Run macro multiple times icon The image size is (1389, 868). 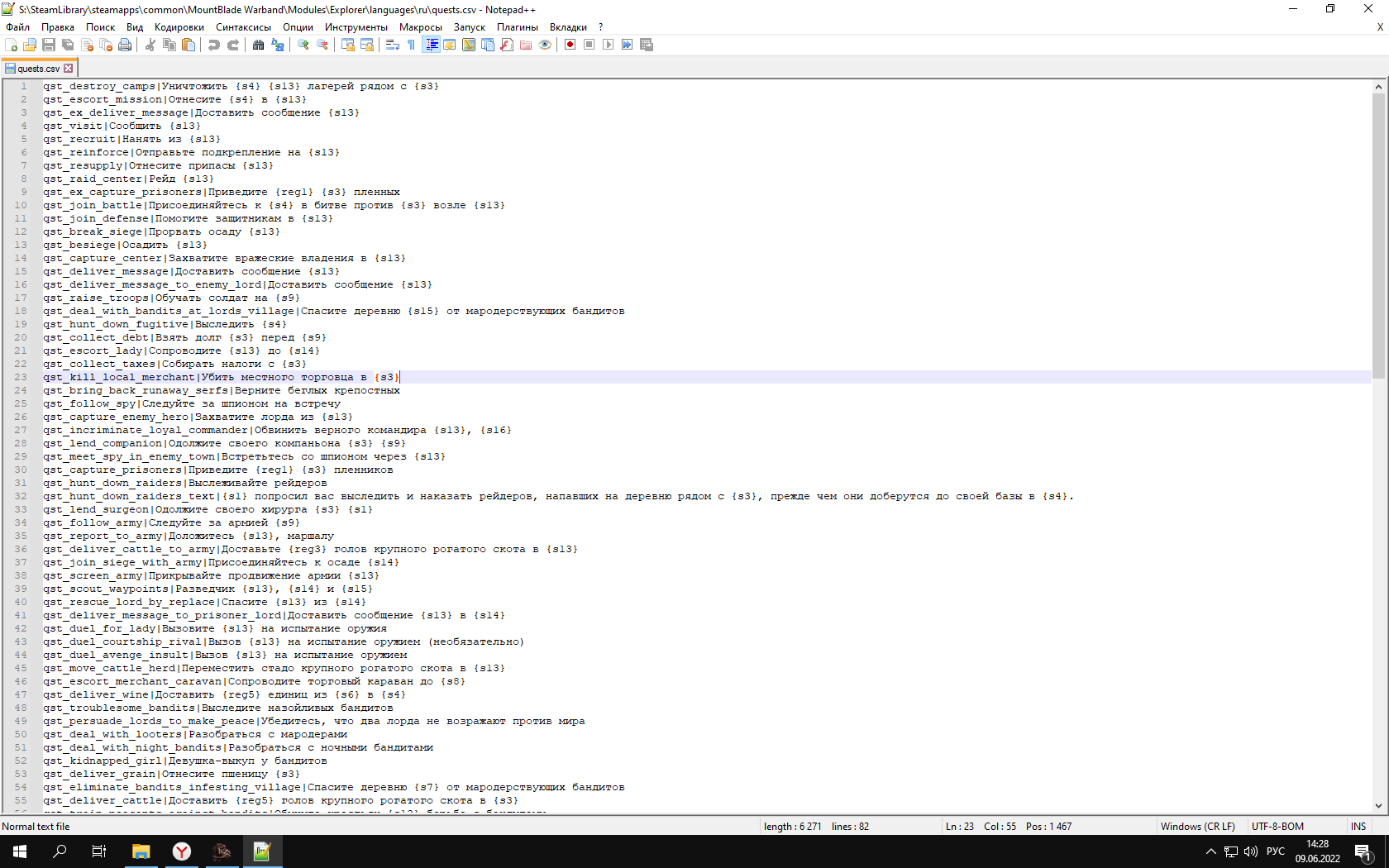[x=628, y=45]
